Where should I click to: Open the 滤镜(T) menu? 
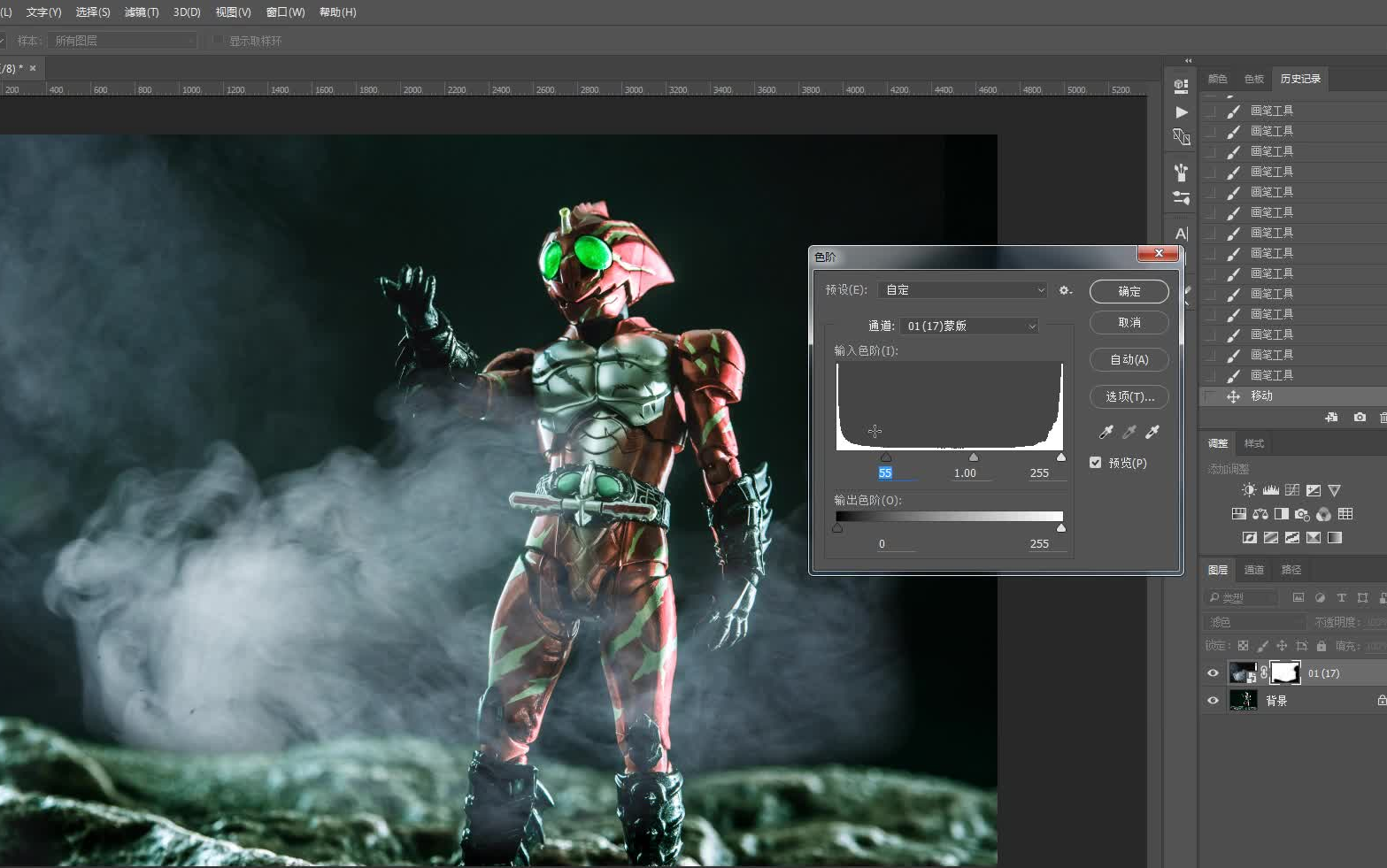coord(142,12)
